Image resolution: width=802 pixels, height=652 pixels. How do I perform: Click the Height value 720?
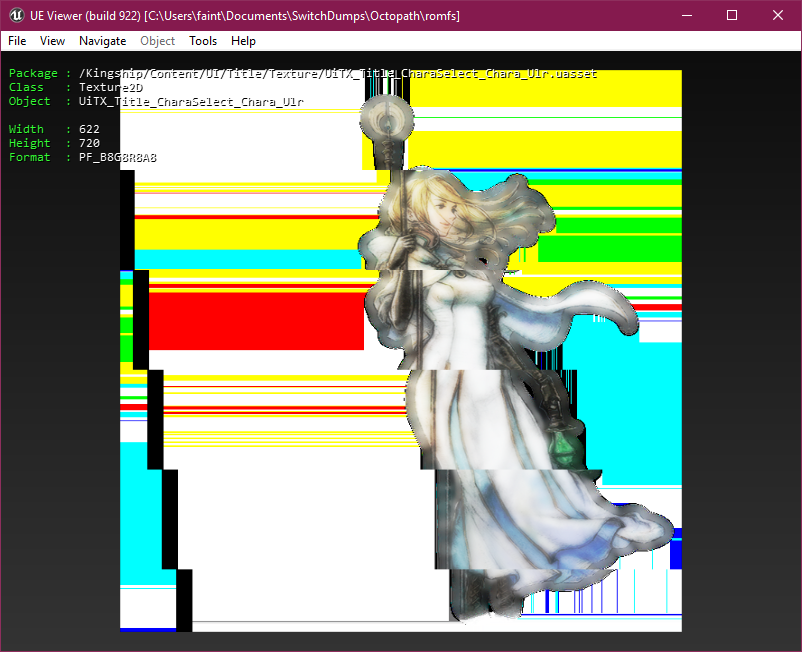coord(90,143)
